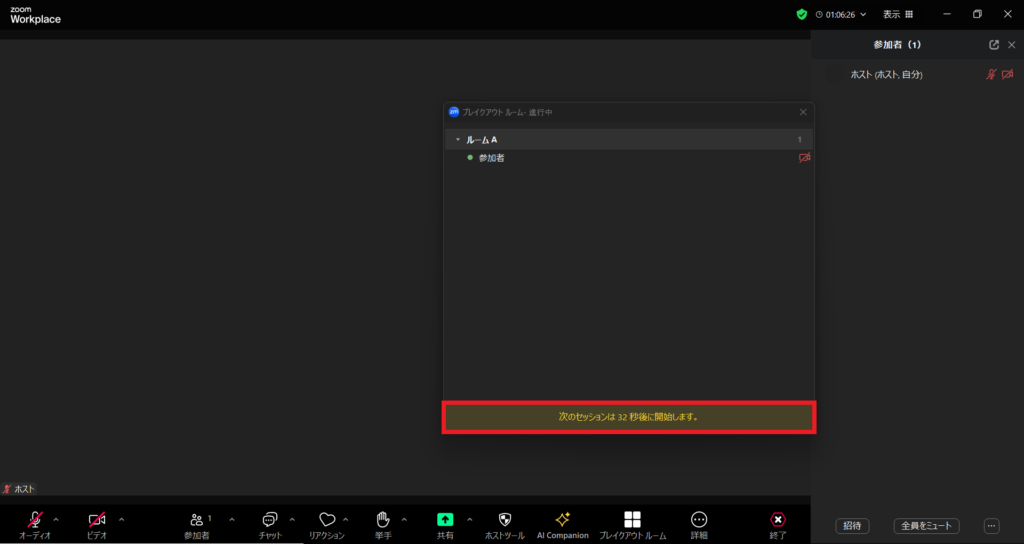The width and height of the screenshot is (1024, 544).
Task: Expand video options arrow beside ビデオ
Action: [x=121, y=519]
